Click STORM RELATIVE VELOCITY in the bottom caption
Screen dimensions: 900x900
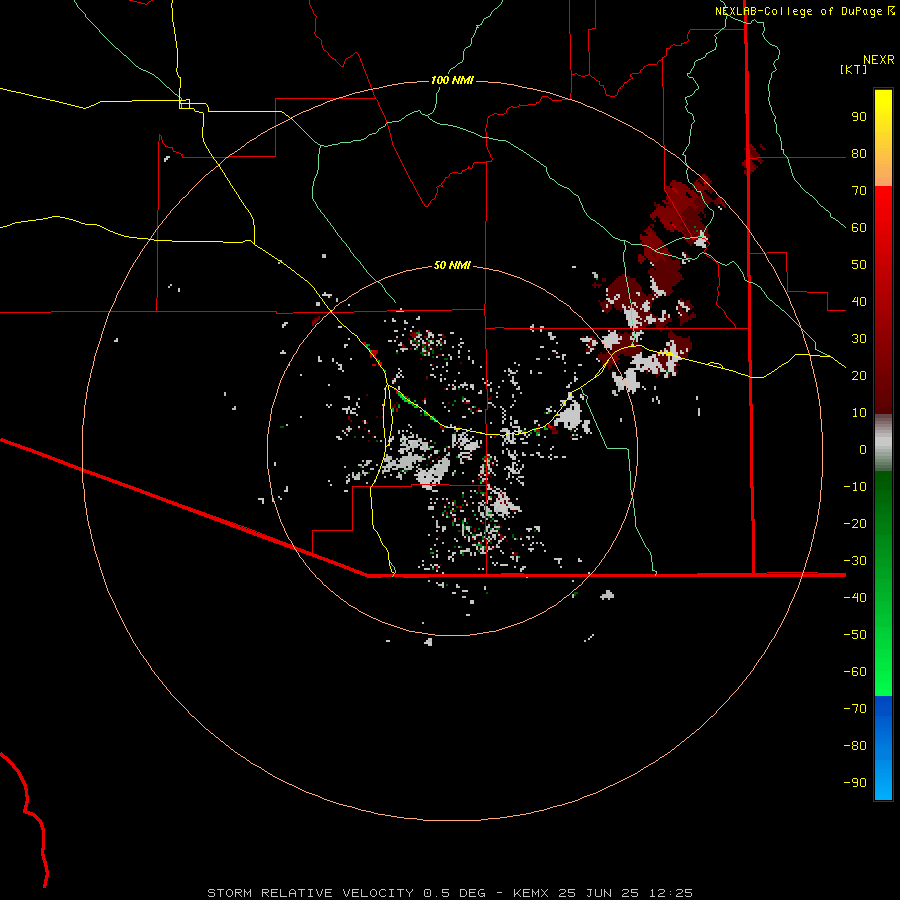click(x=310, y=893)
